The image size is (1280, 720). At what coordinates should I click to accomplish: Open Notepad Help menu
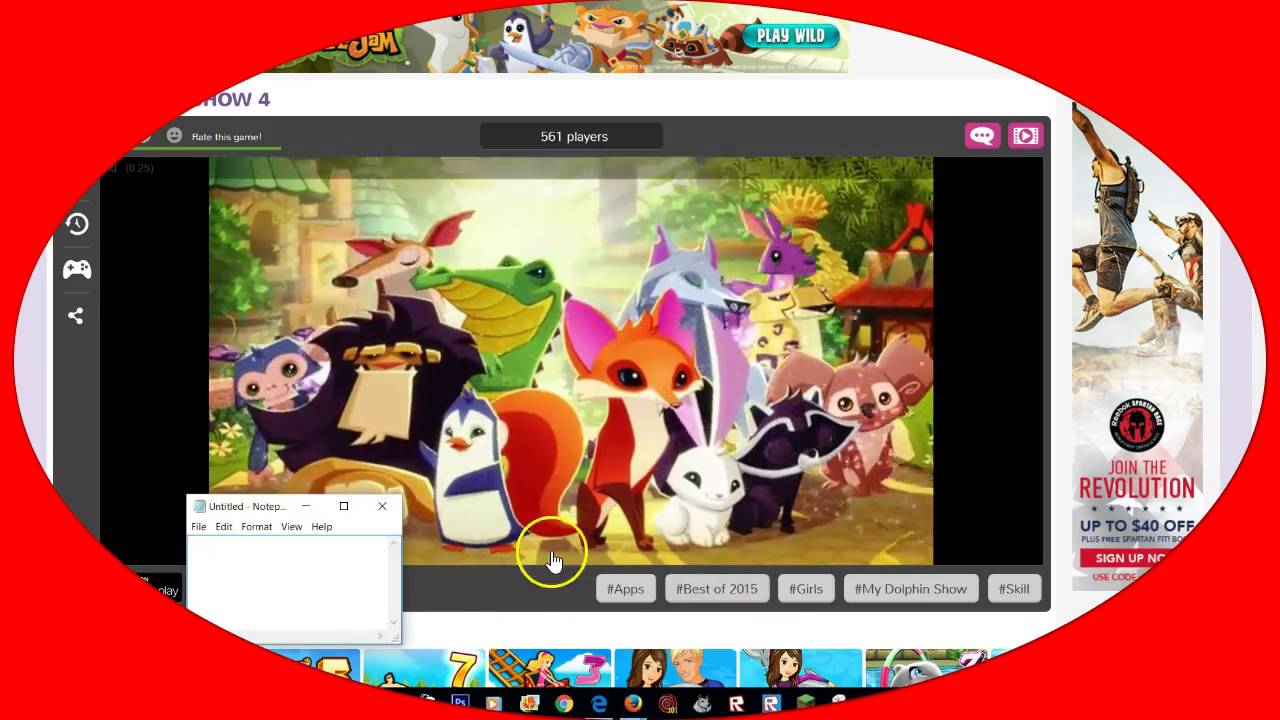coord(321,527)
